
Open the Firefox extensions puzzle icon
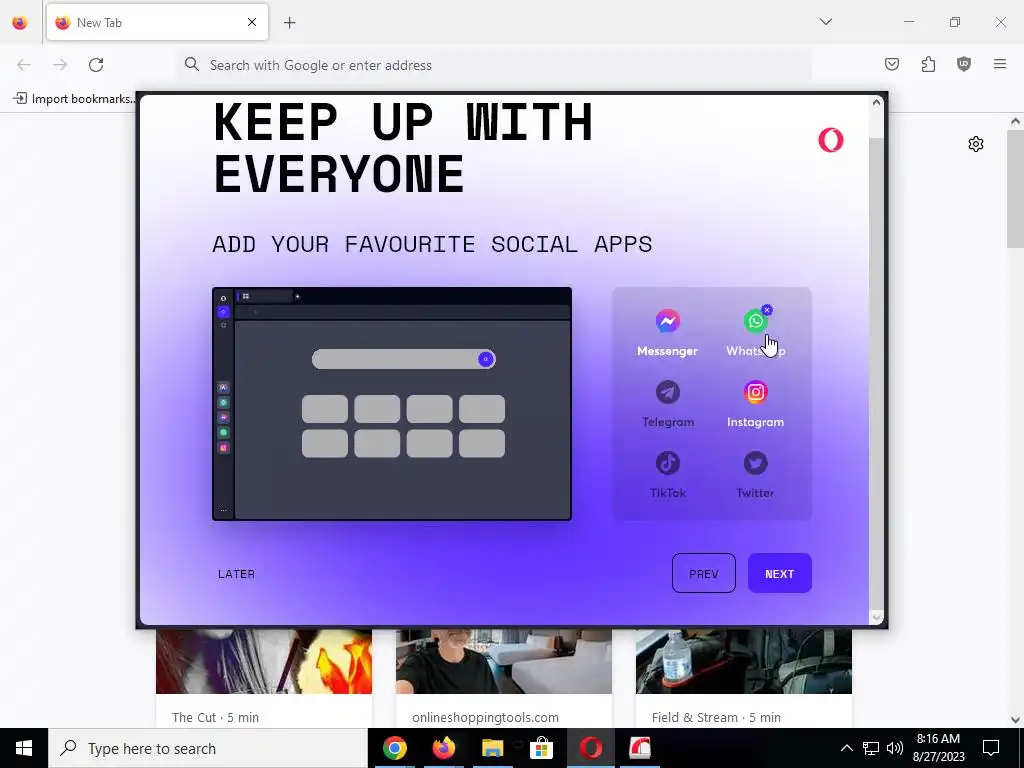[x=928, y=64]
